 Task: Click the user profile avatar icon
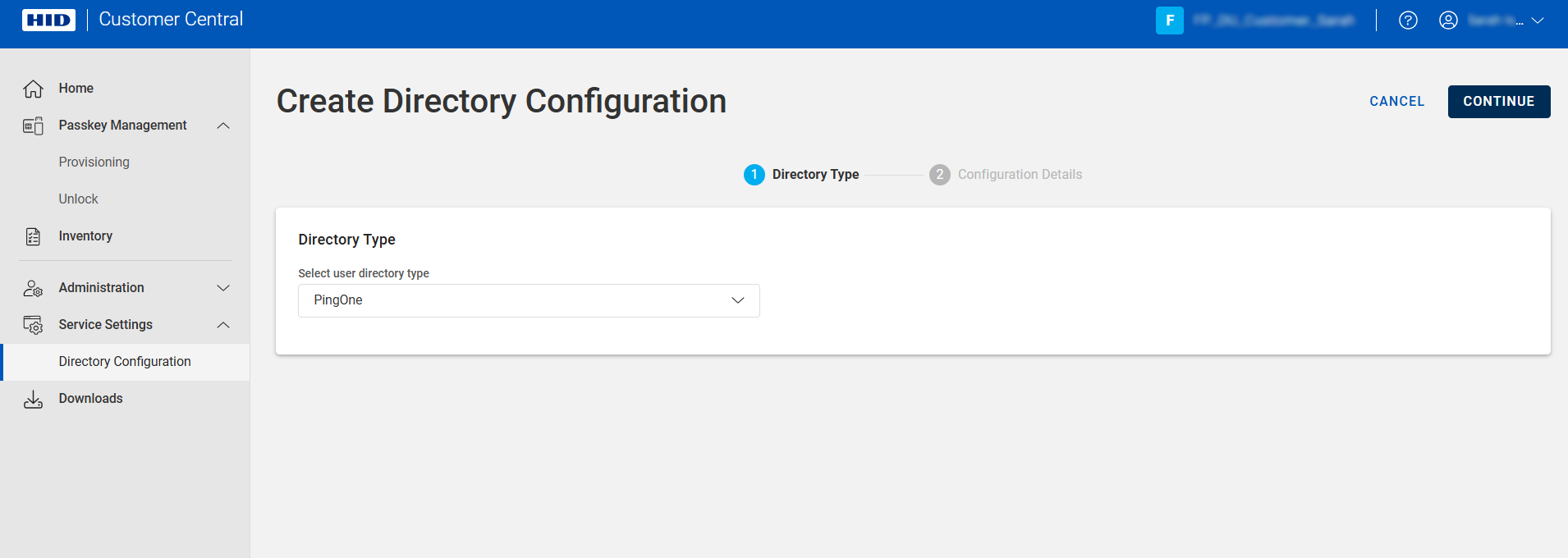point(1448,21)
